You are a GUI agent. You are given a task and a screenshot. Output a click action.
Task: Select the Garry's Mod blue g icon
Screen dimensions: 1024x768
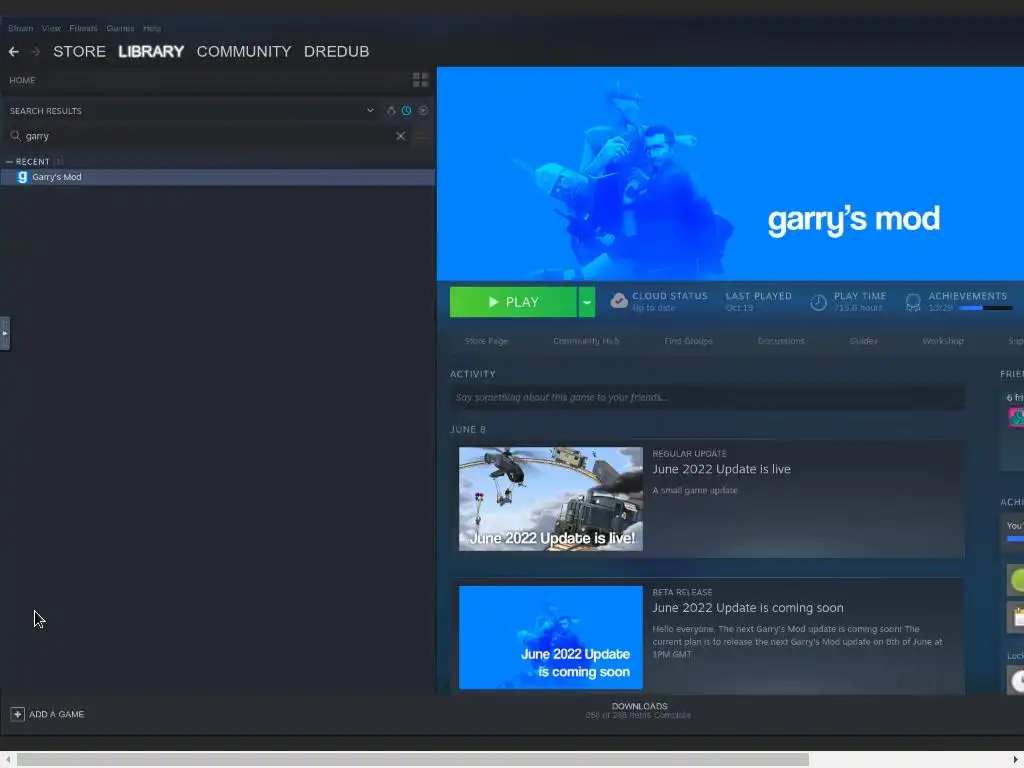coord(22,177)
